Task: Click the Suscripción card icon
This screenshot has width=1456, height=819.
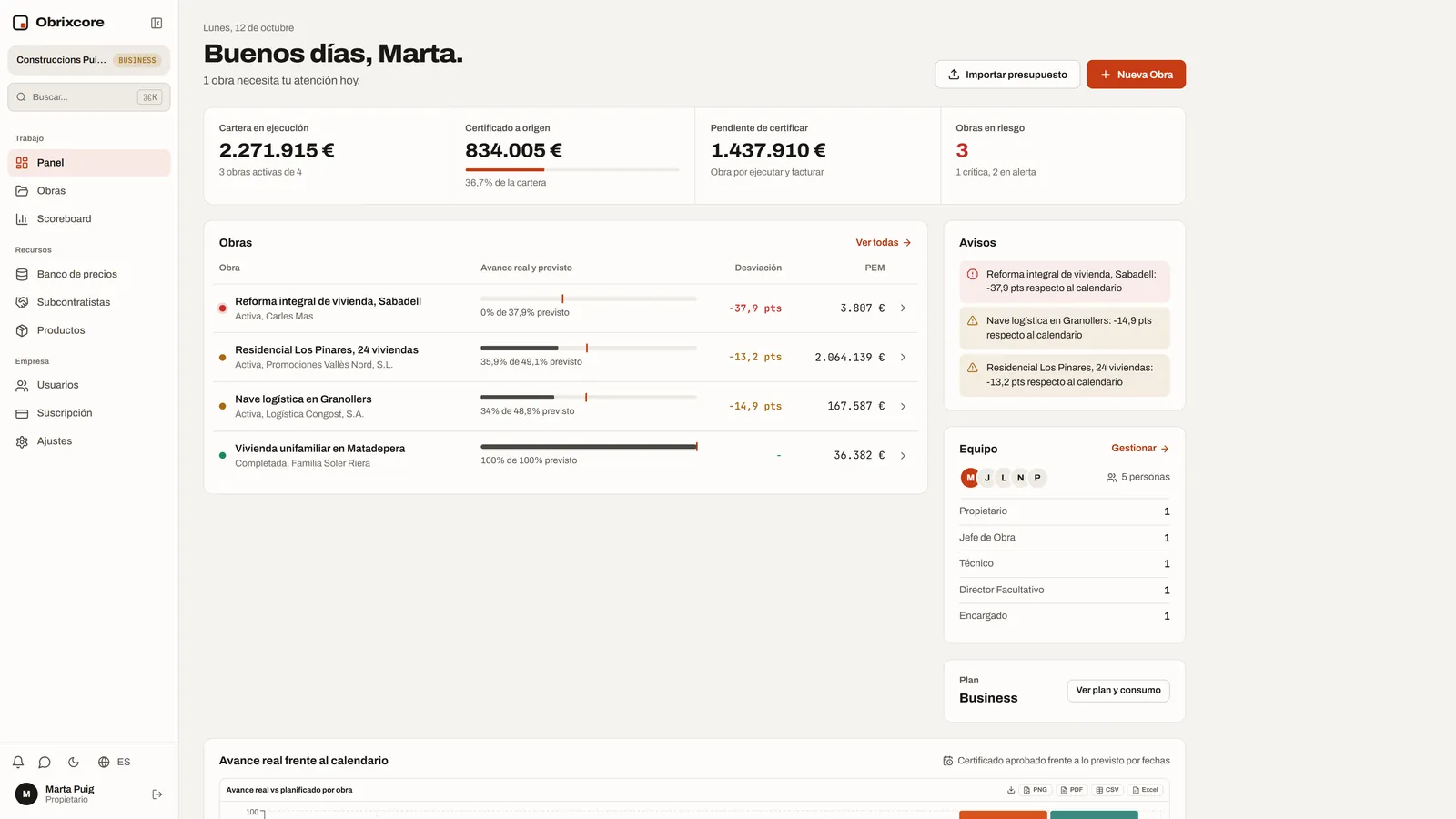Action: tap(22, 413)
